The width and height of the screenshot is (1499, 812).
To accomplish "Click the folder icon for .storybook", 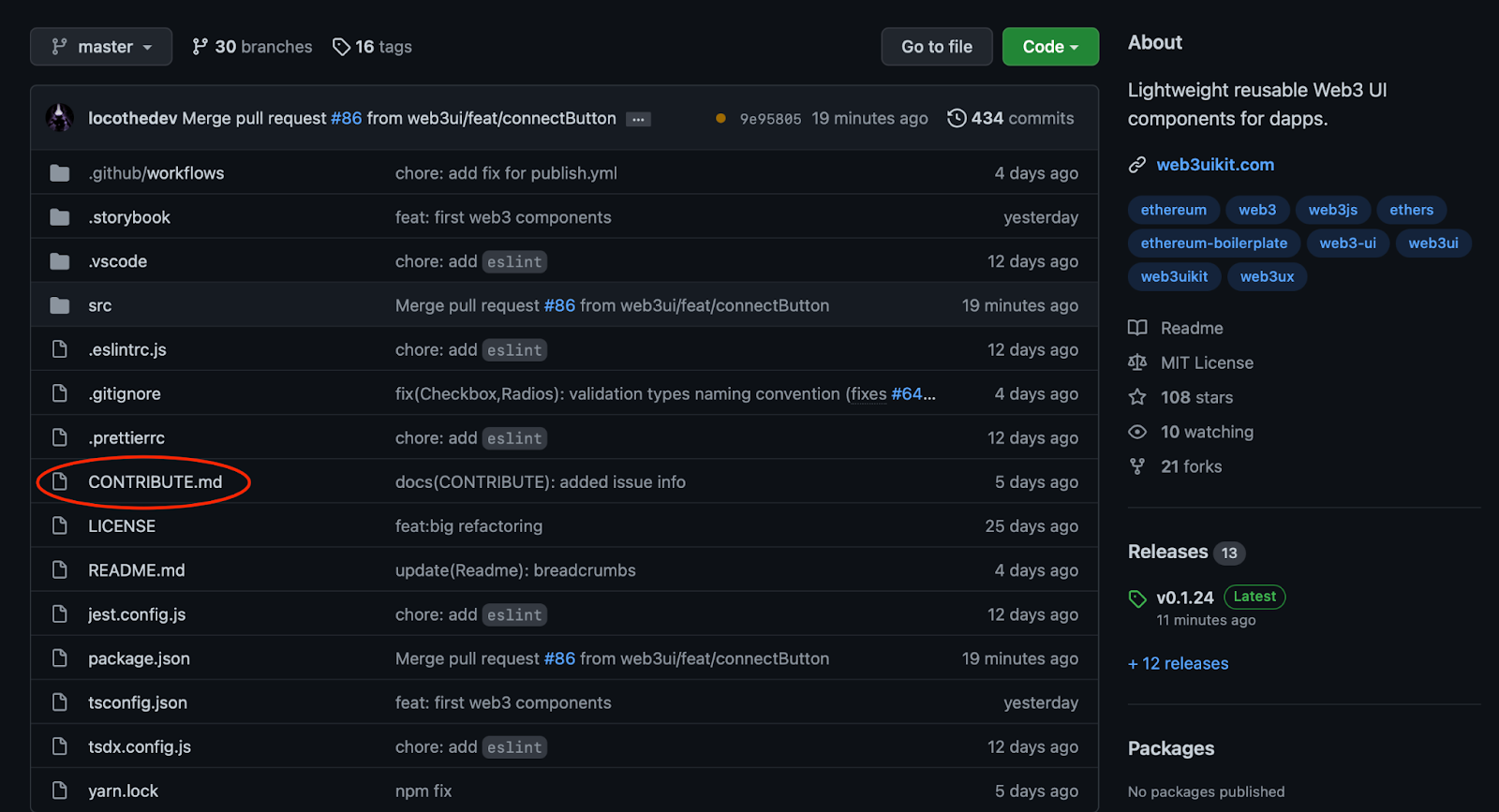I will tap(60, 217).
